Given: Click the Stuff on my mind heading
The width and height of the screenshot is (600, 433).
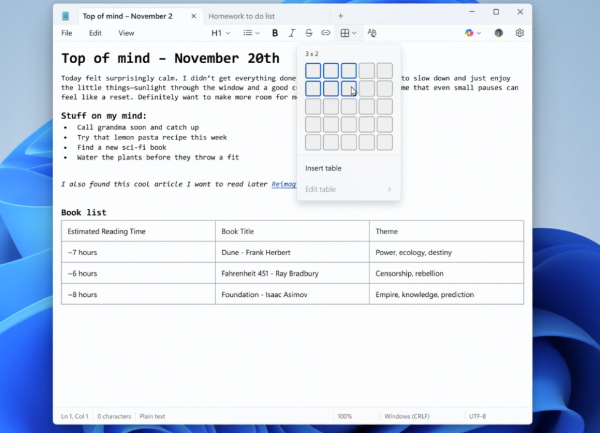Looking at the screenshot, I should coord(104,116).
